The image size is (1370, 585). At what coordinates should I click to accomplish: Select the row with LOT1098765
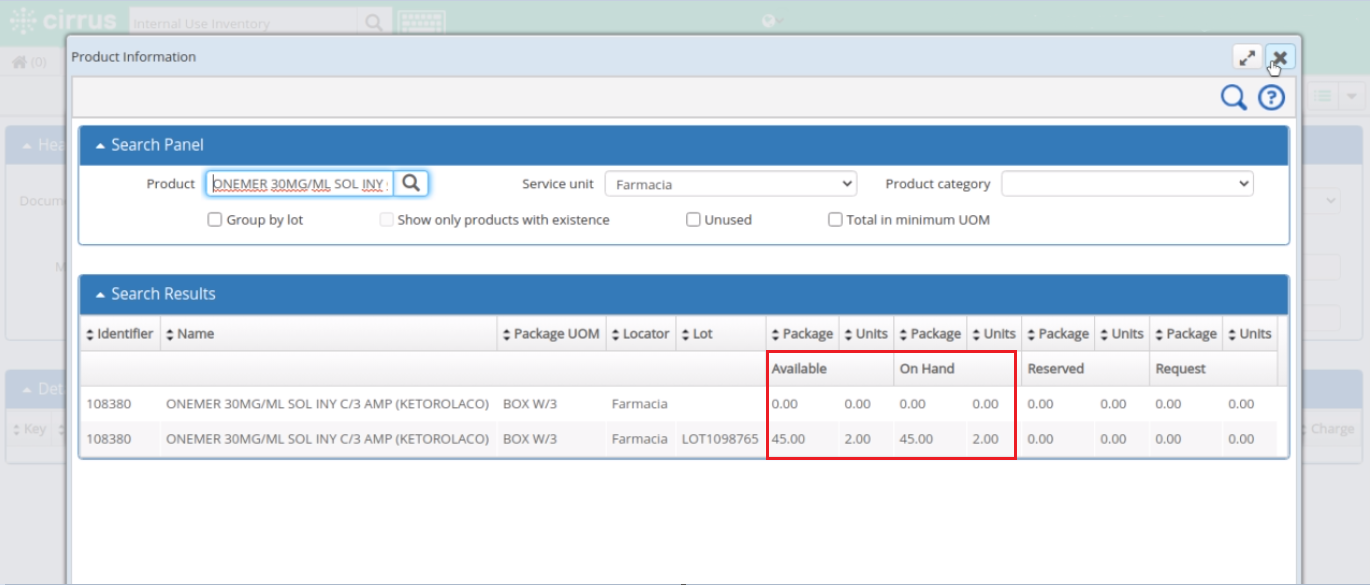400,438
